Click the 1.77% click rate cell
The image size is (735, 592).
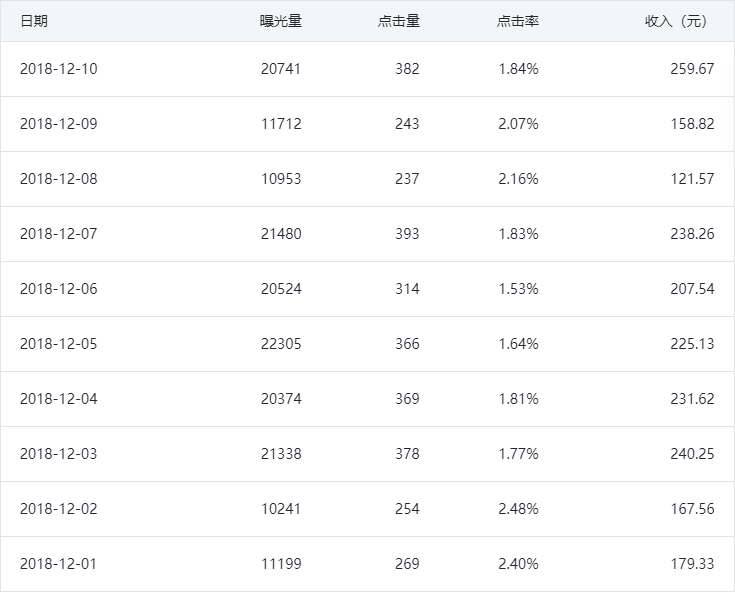(518, 454)
